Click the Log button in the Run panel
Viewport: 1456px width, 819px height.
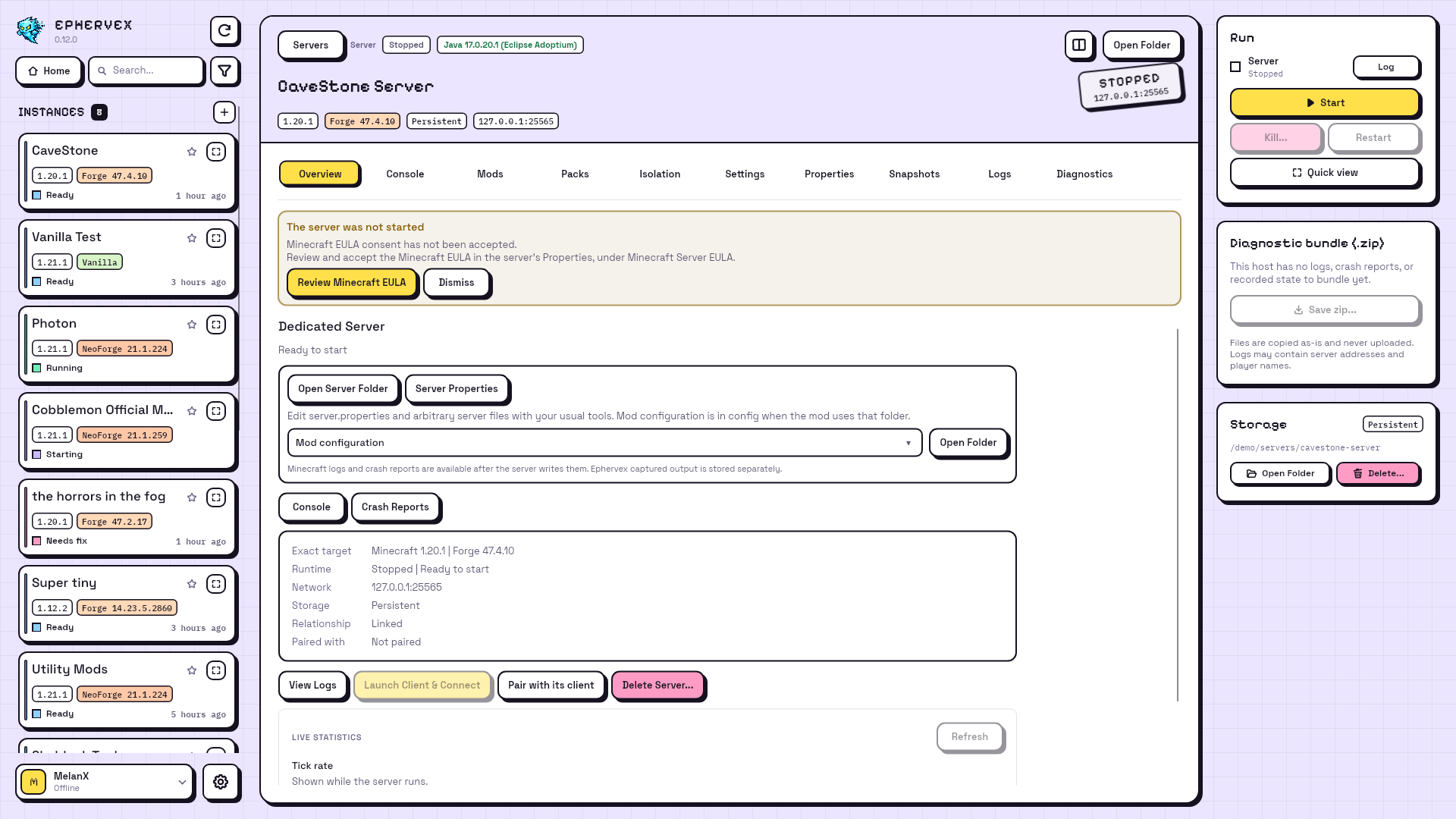click(x=1386, y=67)
